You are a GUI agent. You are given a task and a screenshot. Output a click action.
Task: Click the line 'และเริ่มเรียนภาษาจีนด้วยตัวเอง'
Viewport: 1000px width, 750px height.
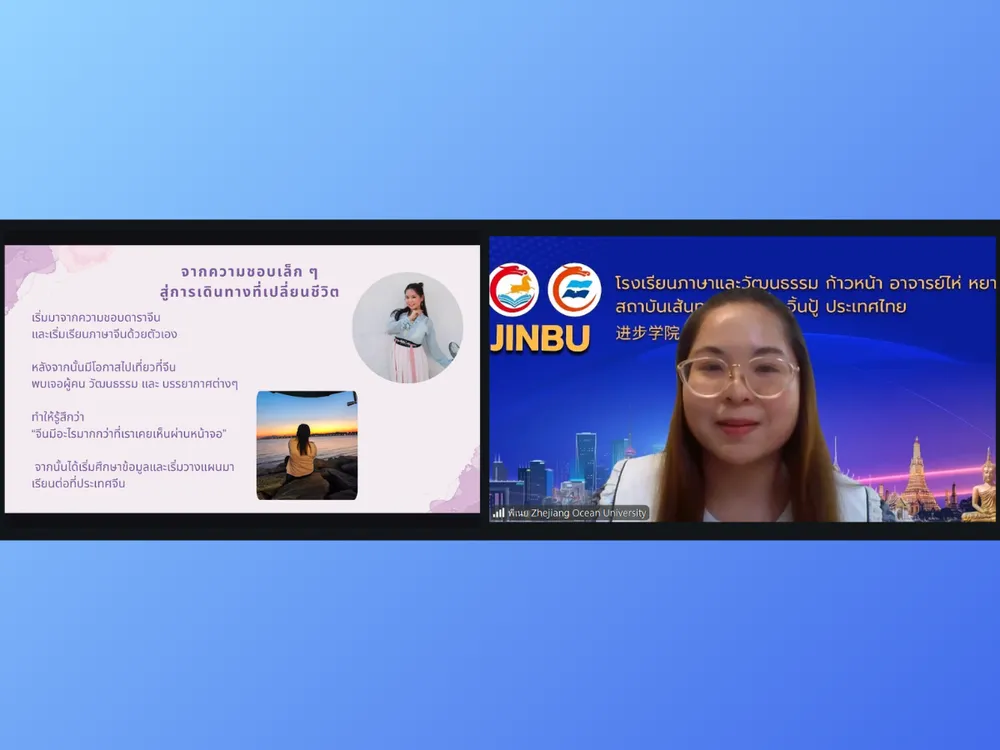[104, 334]
